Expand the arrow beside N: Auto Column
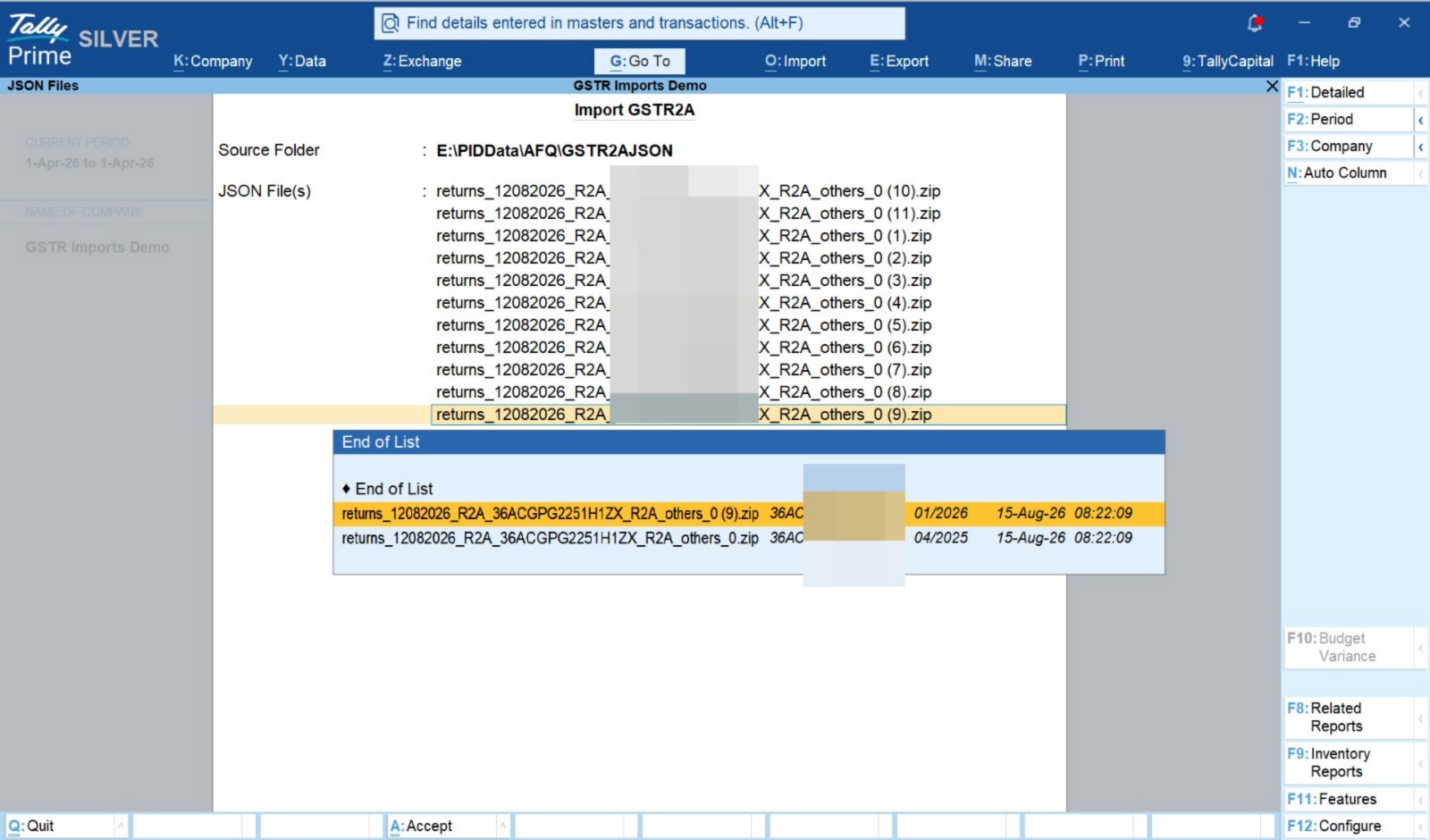This screenshot has width=1430, height=840. tap(1421, 173)
